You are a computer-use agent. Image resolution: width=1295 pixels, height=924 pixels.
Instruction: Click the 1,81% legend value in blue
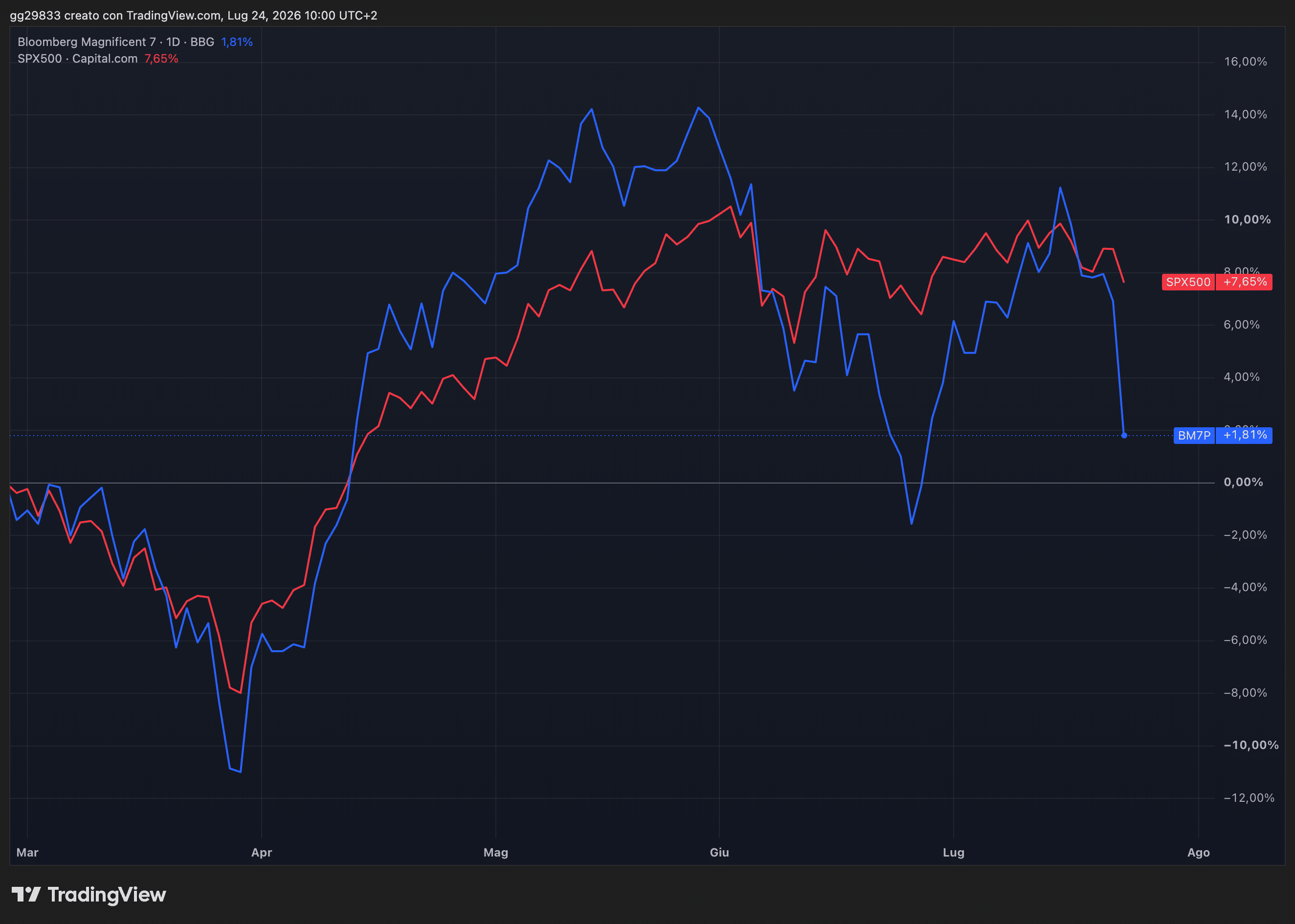click(237, 42)
